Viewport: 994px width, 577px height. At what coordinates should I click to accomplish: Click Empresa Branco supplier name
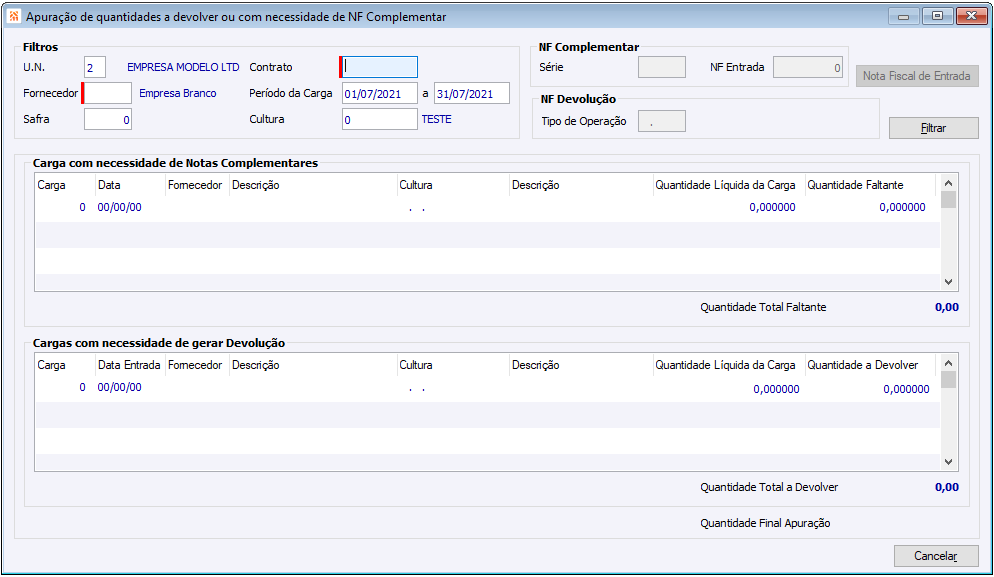pos(178,93)
